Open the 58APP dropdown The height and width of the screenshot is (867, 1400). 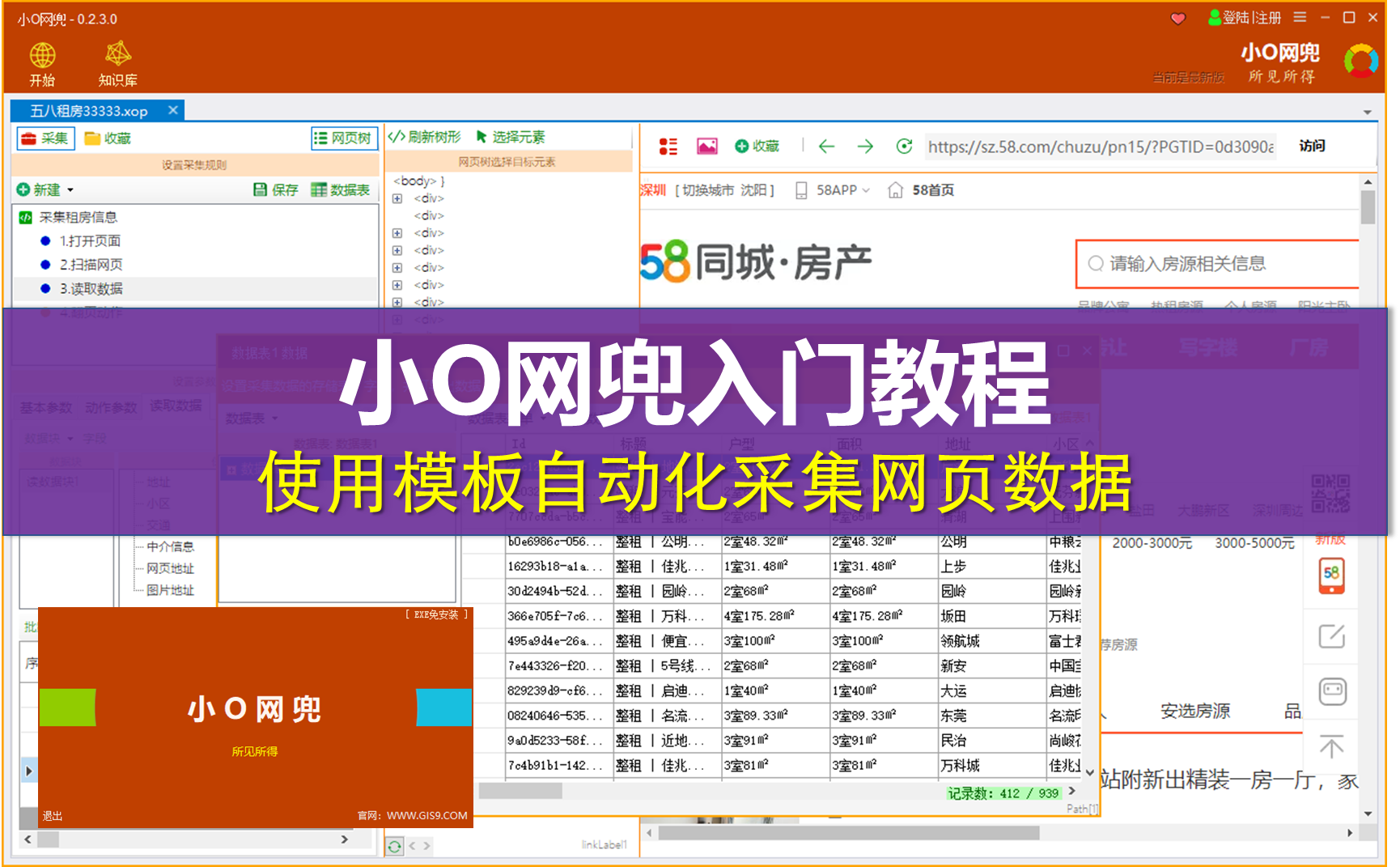[x=834, y=190]
